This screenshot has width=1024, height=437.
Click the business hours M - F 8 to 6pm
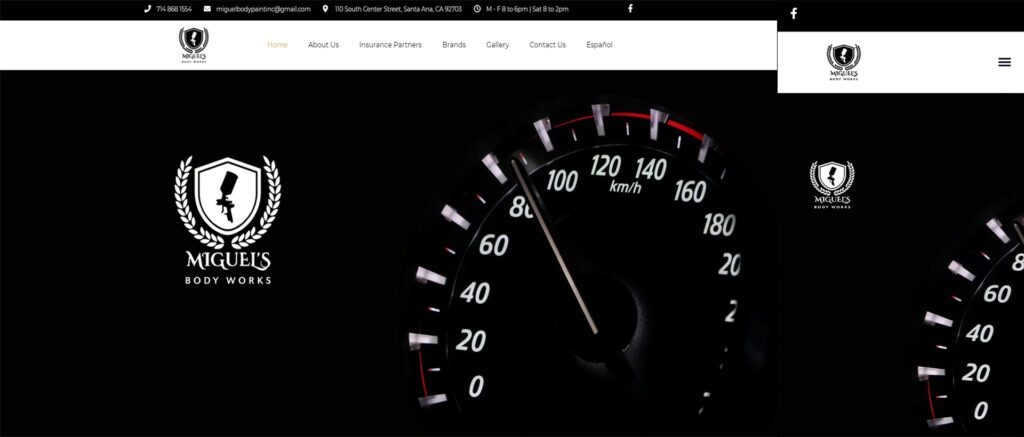click(521, 9)
